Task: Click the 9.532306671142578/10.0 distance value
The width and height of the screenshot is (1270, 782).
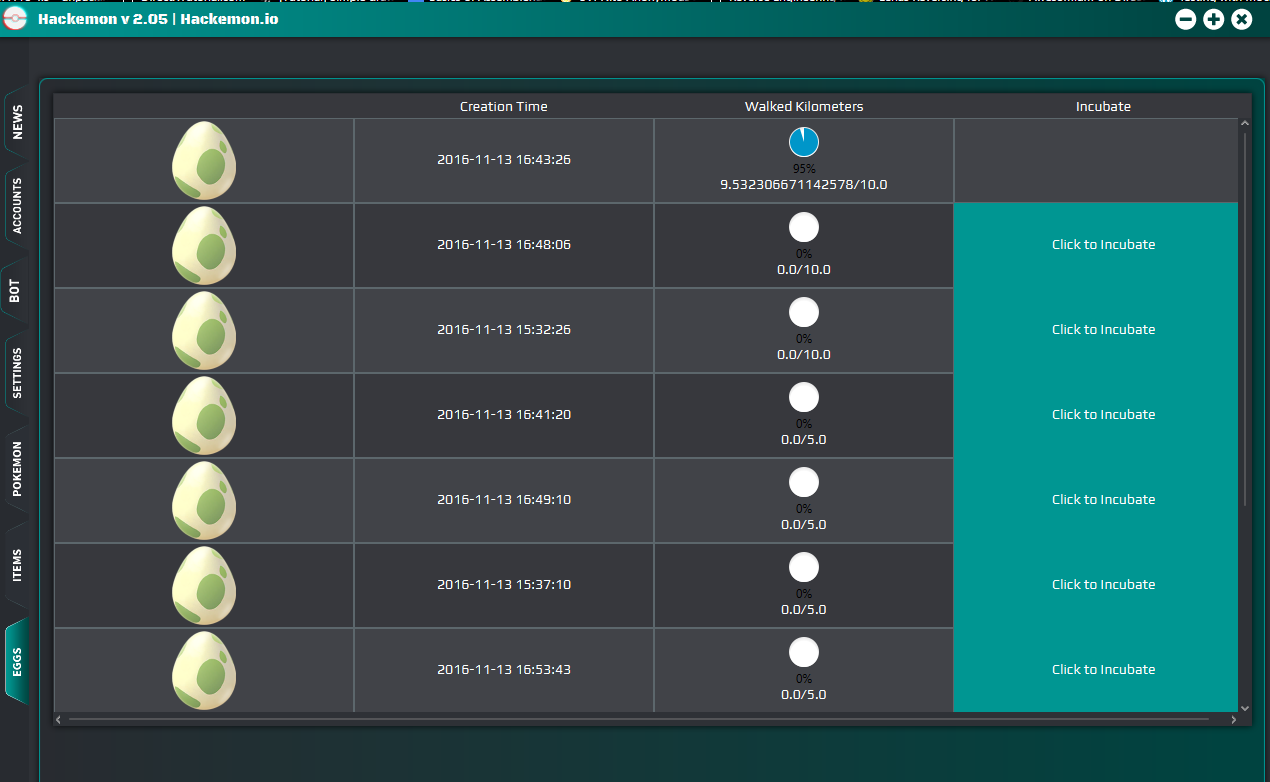Action: coord(804,185)
